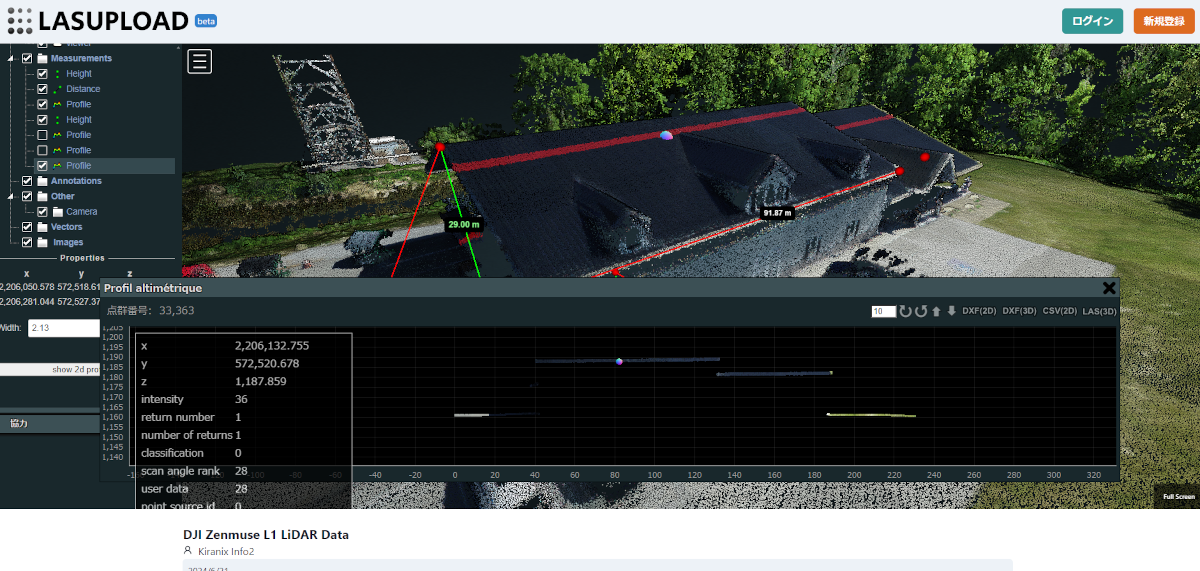
Task: Select the Camera tree item
Action: click(x=82, y=212)
